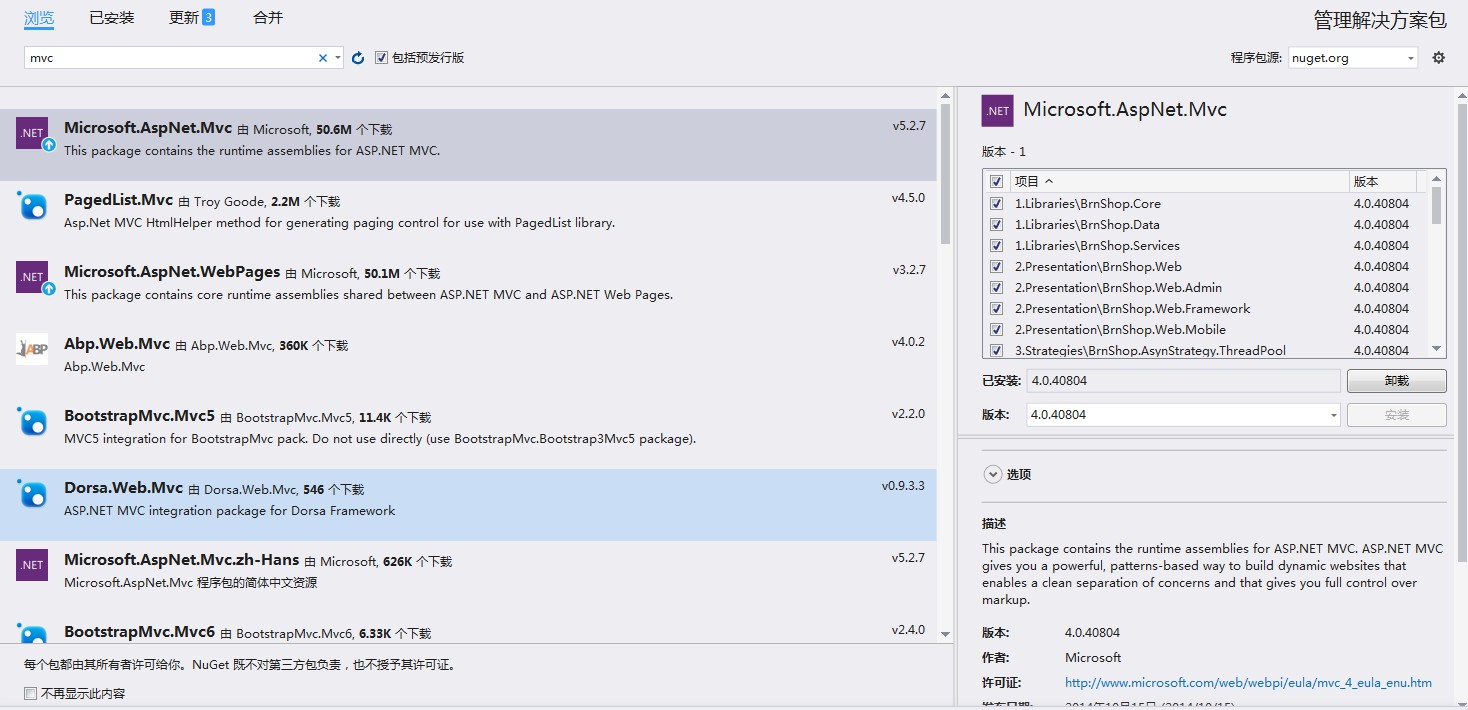Toggle include prerelease (包括预发行版) checkbox
This screenshot has width=1468, height=710.
(381, 58)
